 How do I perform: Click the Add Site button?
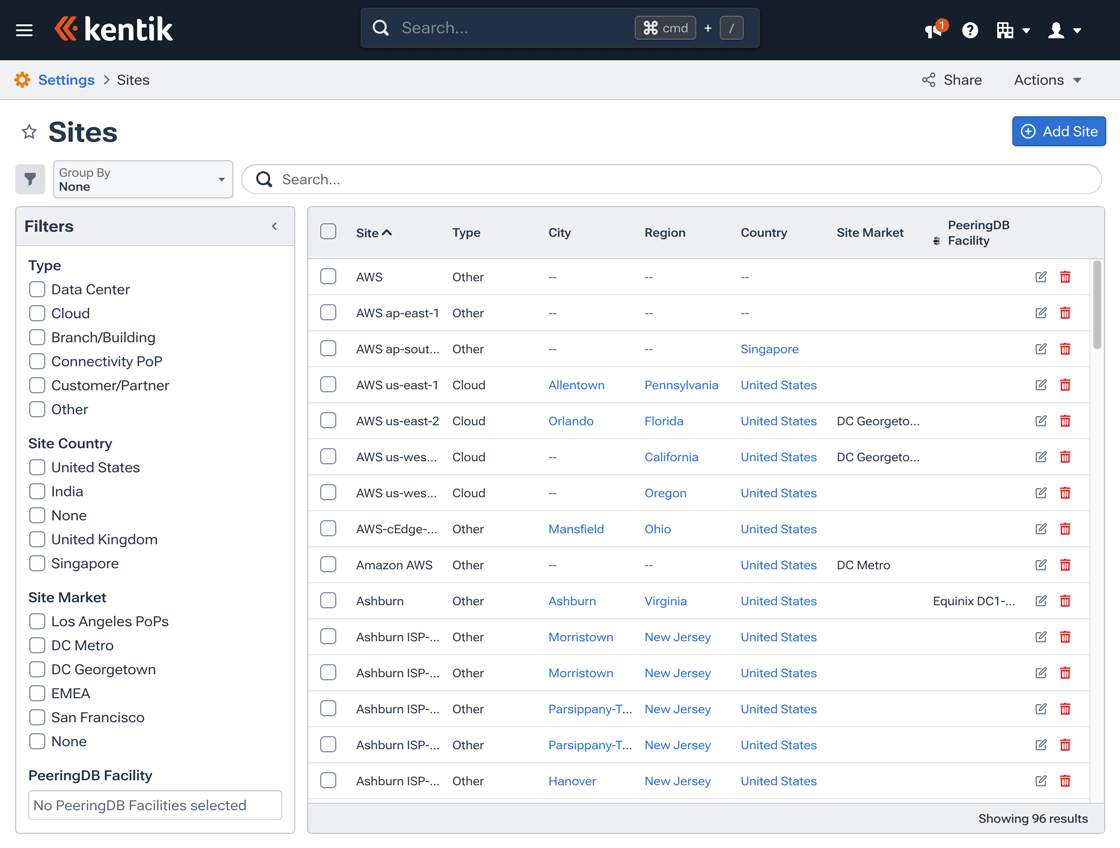[x=1059, y=131]
